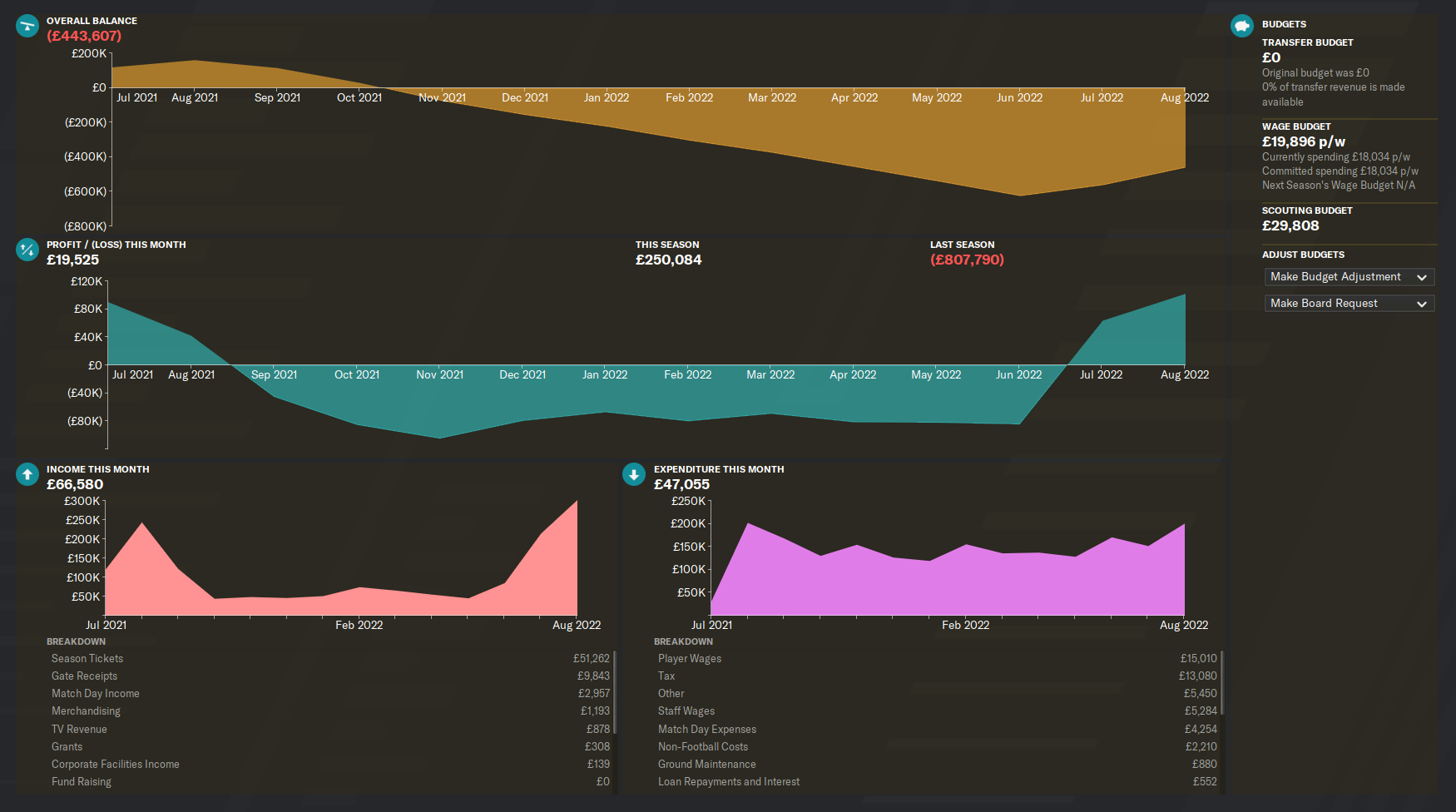
Task: Select the Season Tickets income row
Action: (x=330, y=659)
